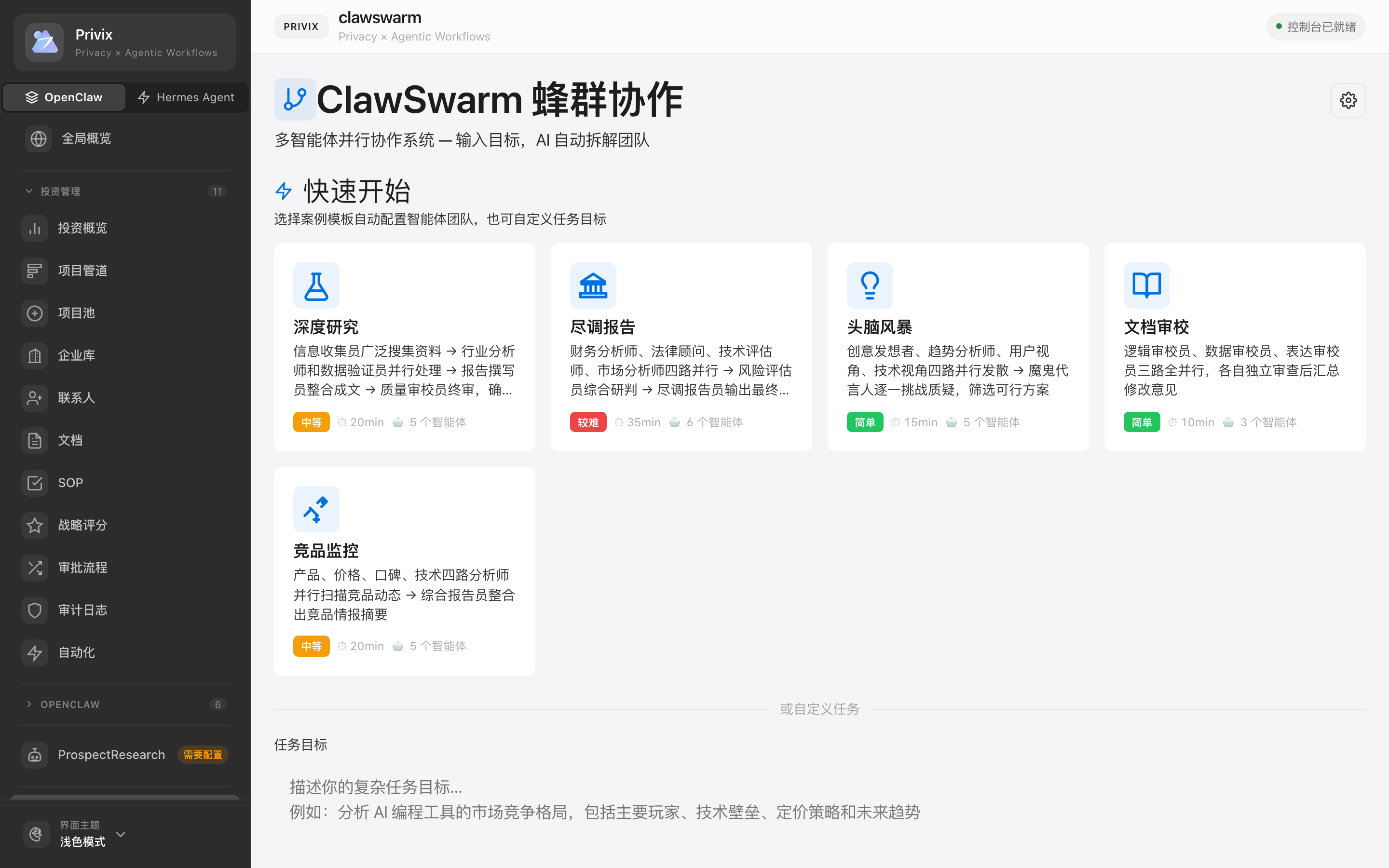
Task: Collapse the 投资管理 section
Action: (x=125, y=191)
